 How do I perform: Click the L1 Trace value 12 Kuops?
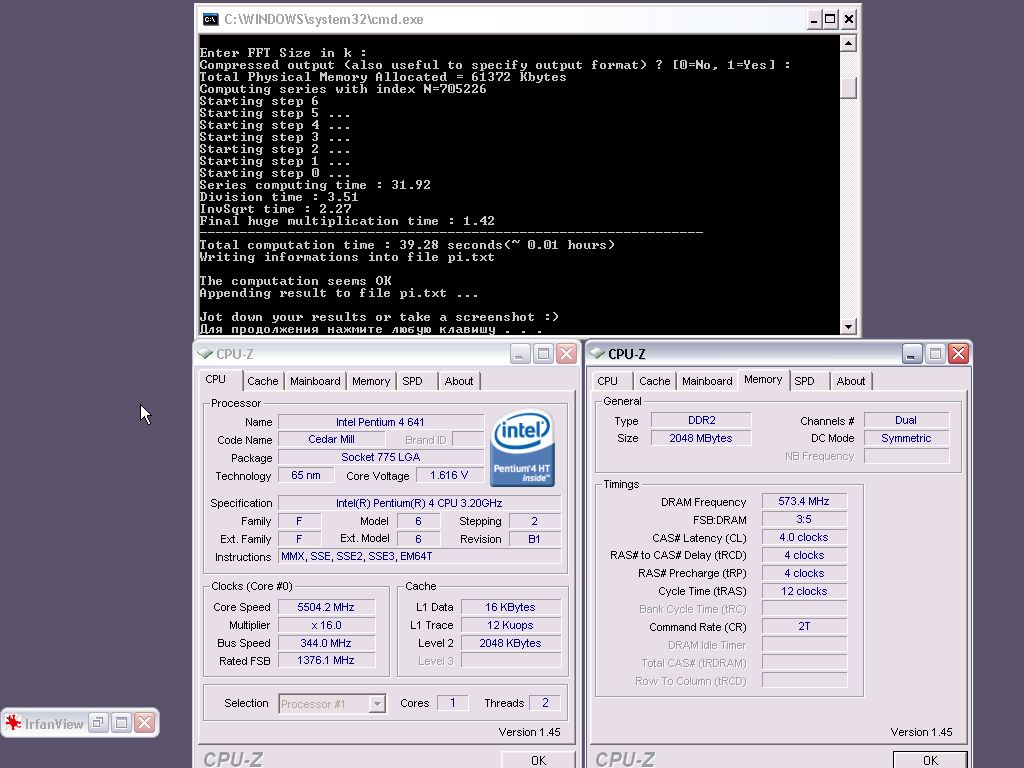(510, 625)
